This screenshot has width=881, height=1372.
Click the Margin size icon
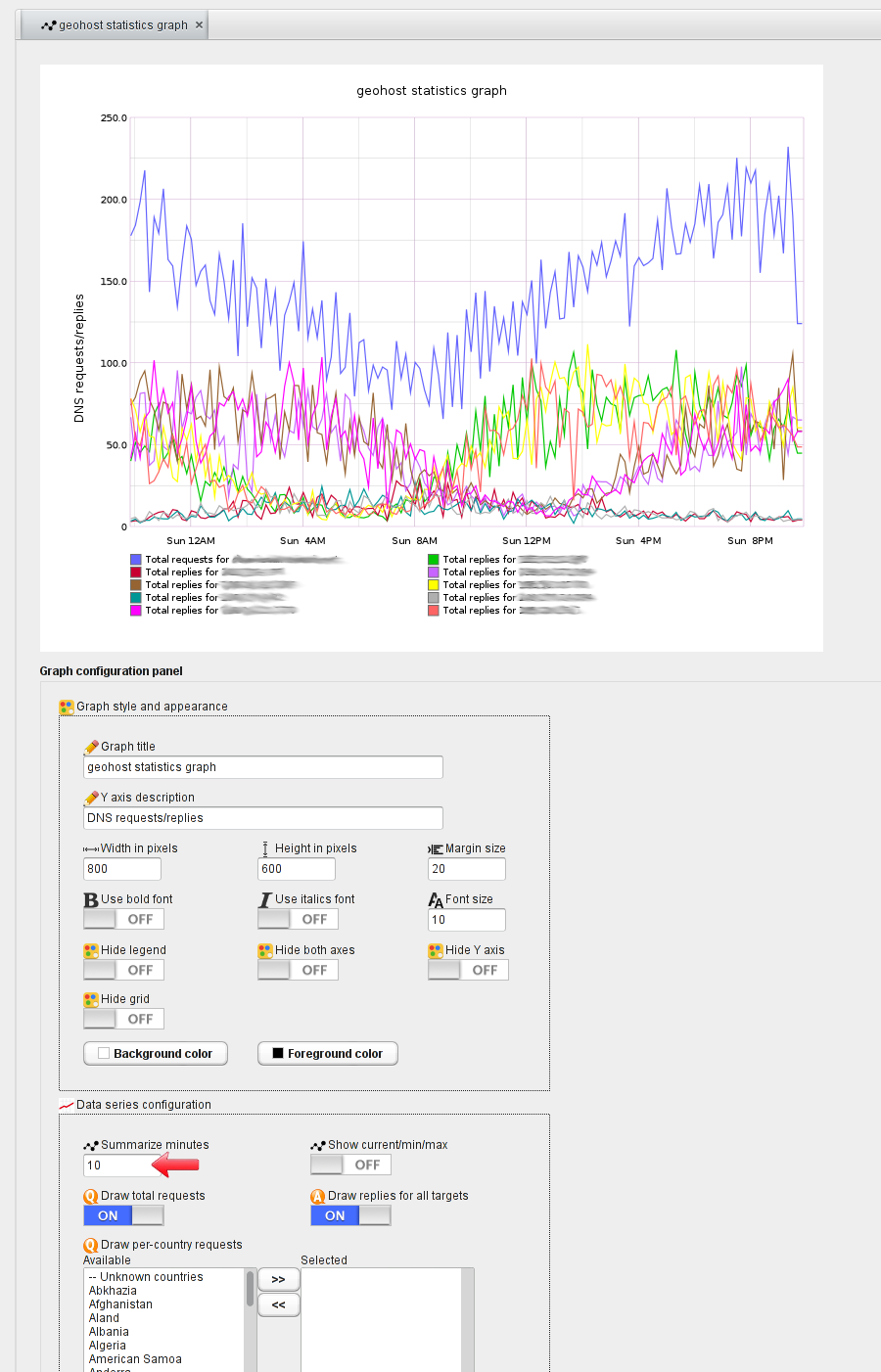[436, 849]
